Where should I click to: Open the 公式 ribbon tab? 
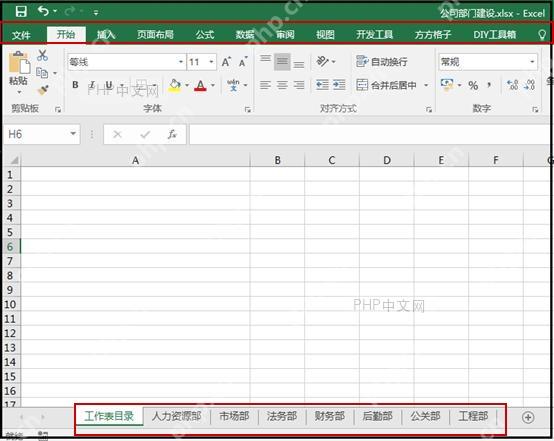205,34
